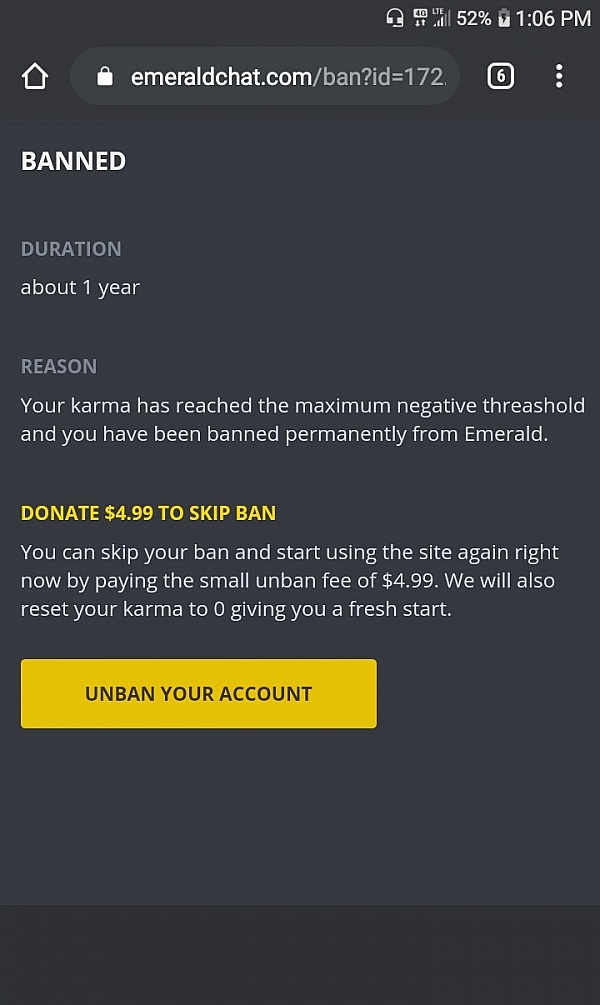This screenshot has width=600, height=1005.
Task: Tap the 52% battery percentage text
Action: (x=474, y=19)
